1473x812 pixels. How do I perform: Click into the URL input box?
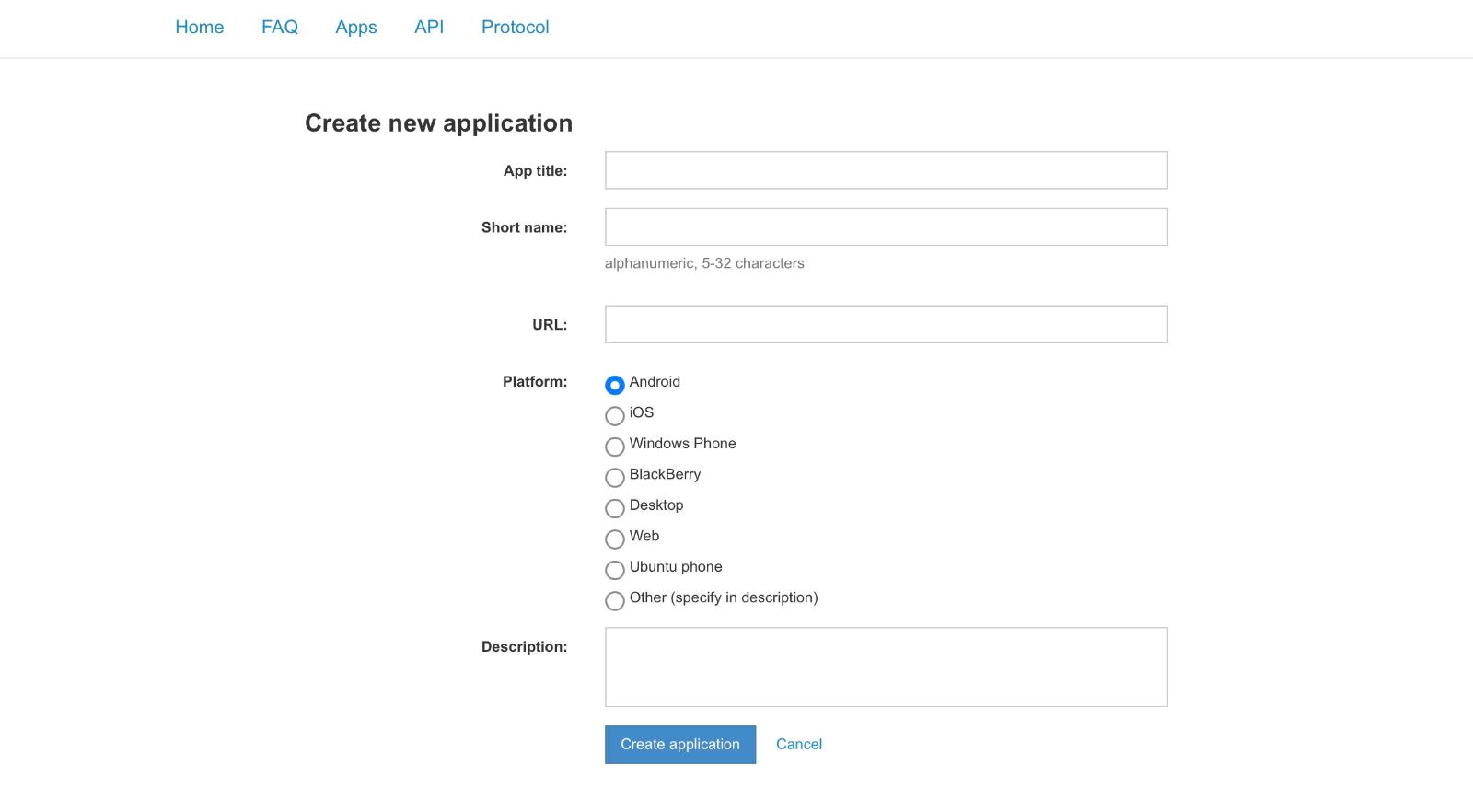[x=886, y=325]
